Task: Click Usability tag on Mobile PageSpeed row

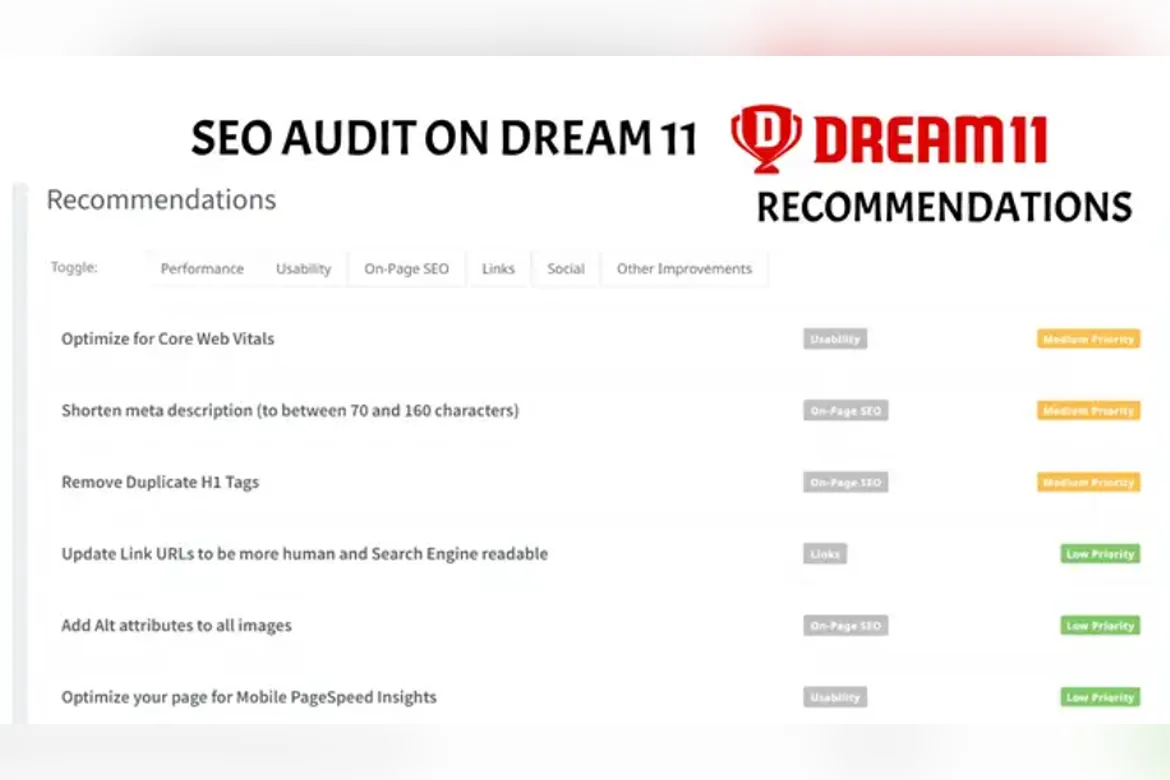Action: 835,697
